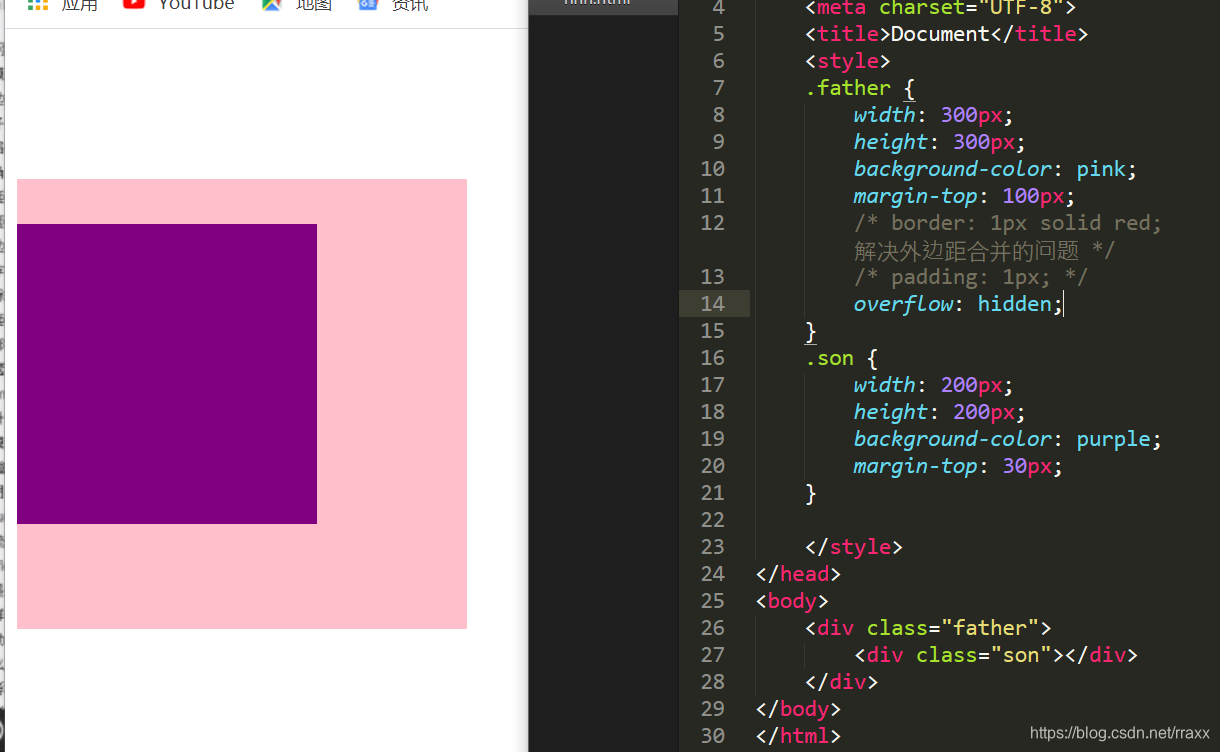Click the .son selector
1220x752 pixels.
pyautogui.click(x=830, y=358)
